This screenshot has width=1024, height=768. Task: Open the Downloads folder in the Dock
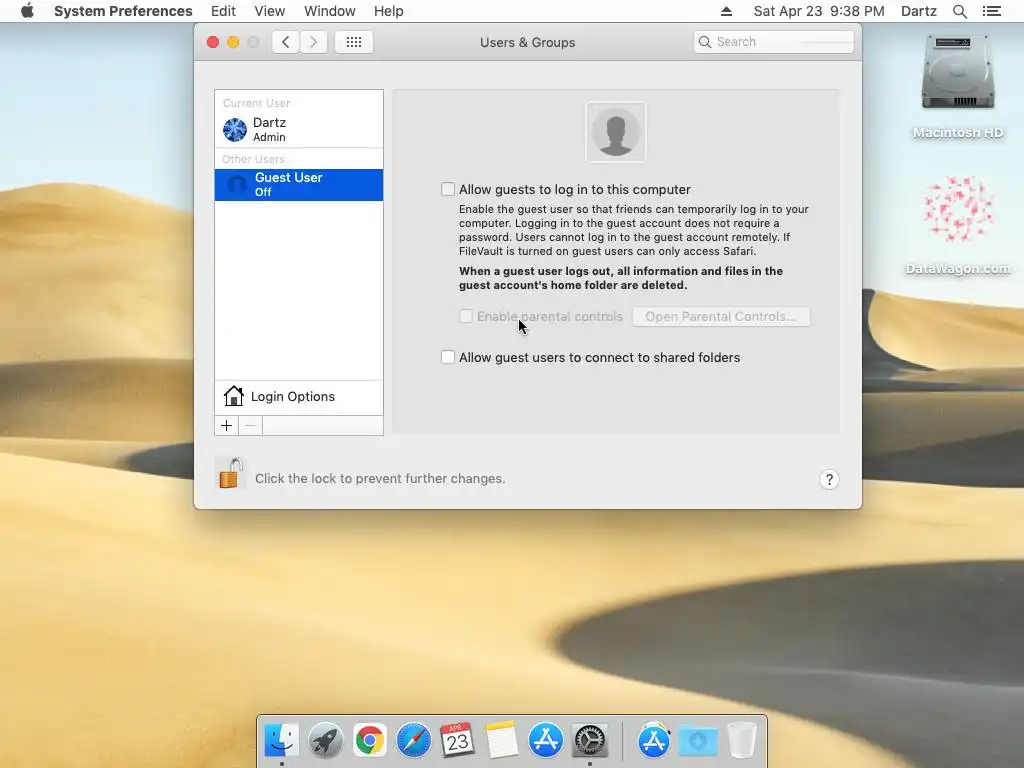(697, 741)
